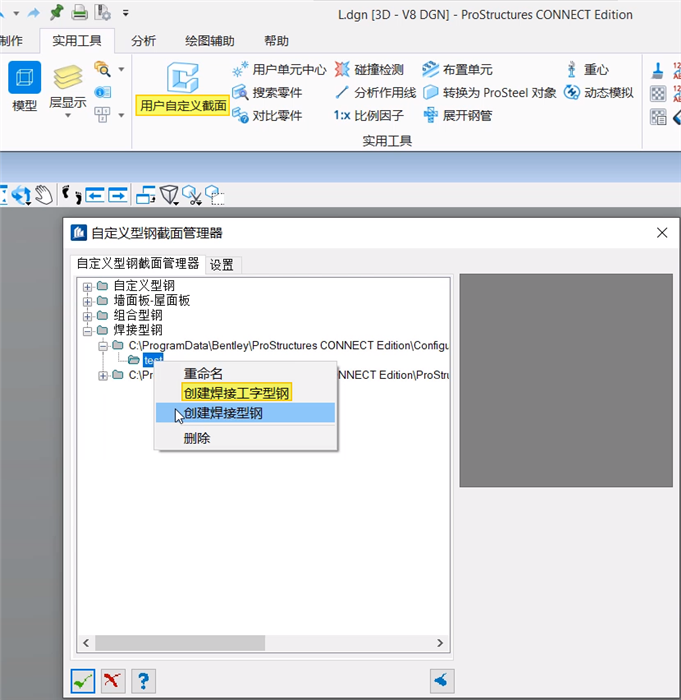Select the 组合型钢 tree item

138,315
